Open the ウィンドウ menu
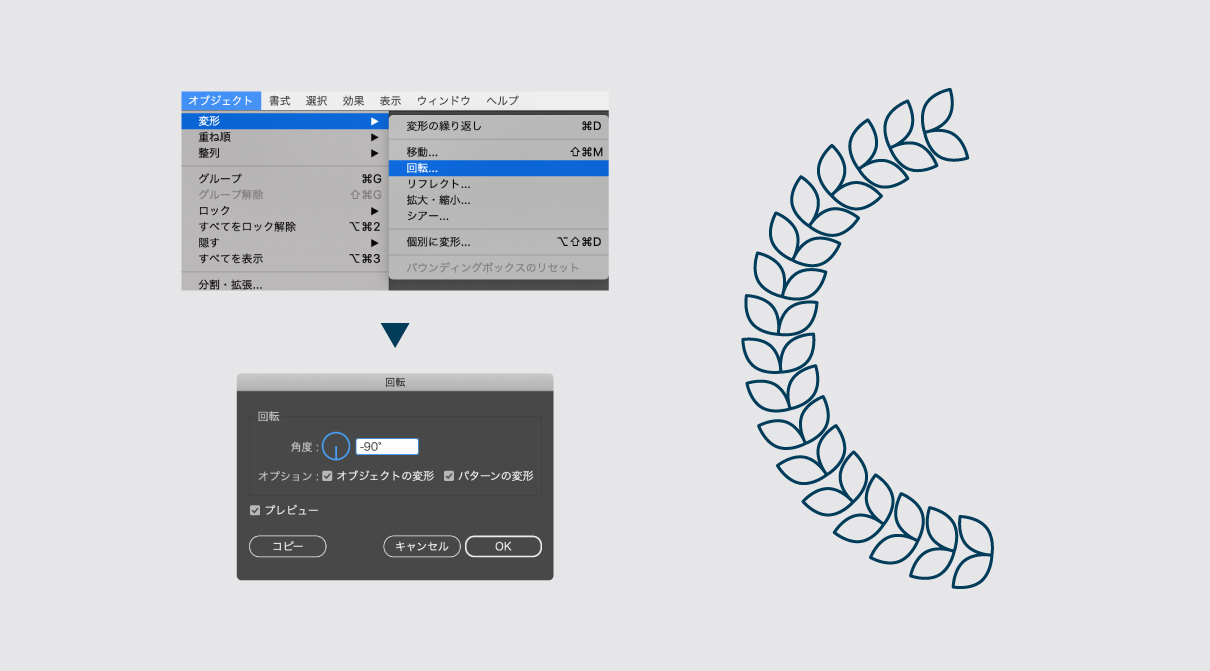The image size is (1210, 671). point(444,101)
